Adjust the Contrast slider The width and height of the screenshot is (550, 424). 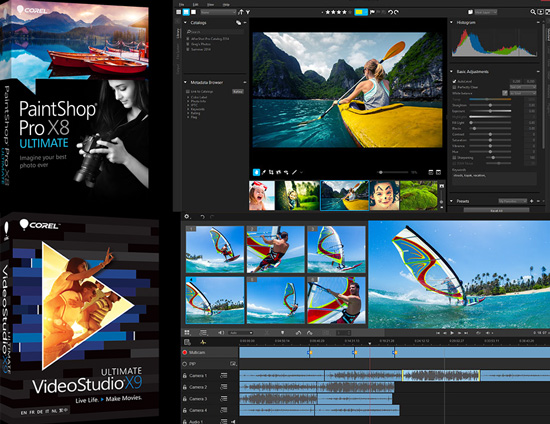point(490,134)
